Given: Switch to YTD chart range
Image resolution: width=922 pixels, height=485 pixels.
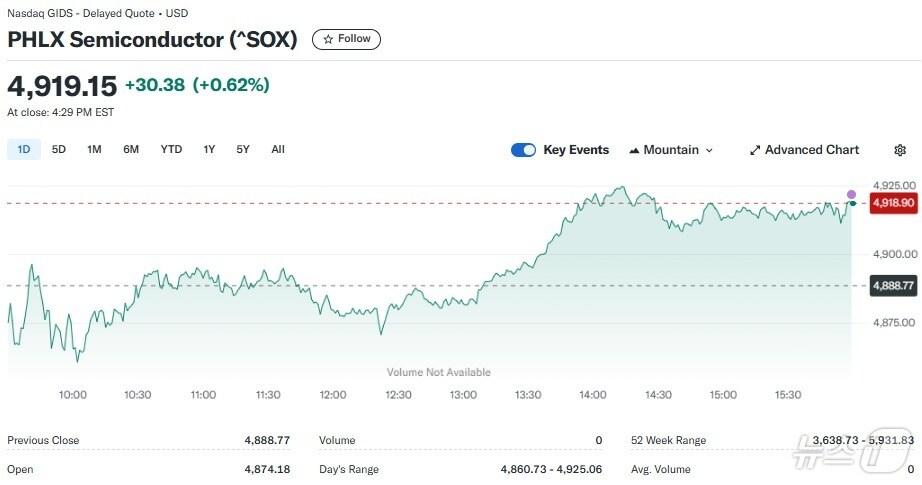Looking at the screenshot, I should [171, 149].
